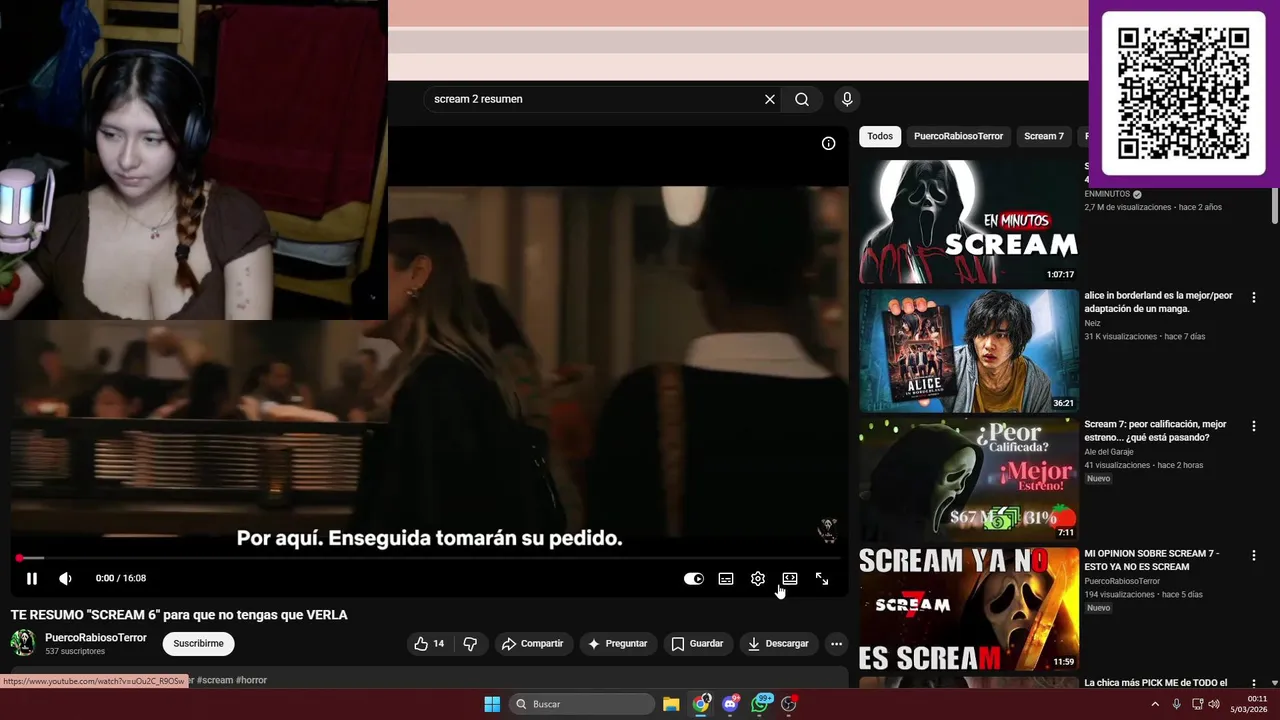Open WhatsApp from the taskbar

click(x=761, y=704)
